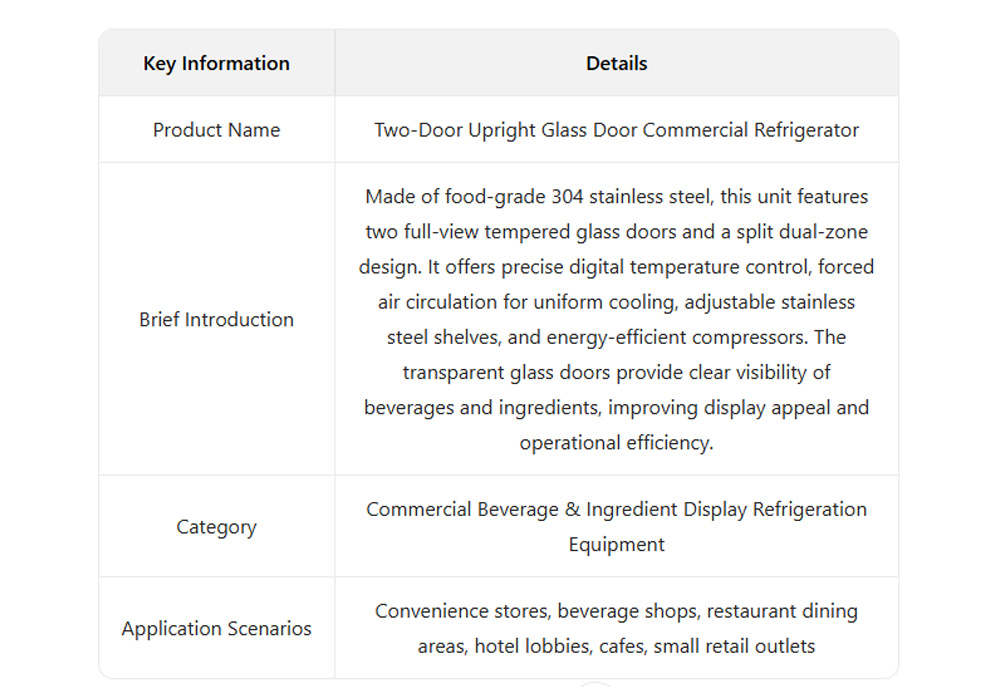Click 'Commercial Beverage & Ingredient Display Refrigeration' text

(616, 509)
